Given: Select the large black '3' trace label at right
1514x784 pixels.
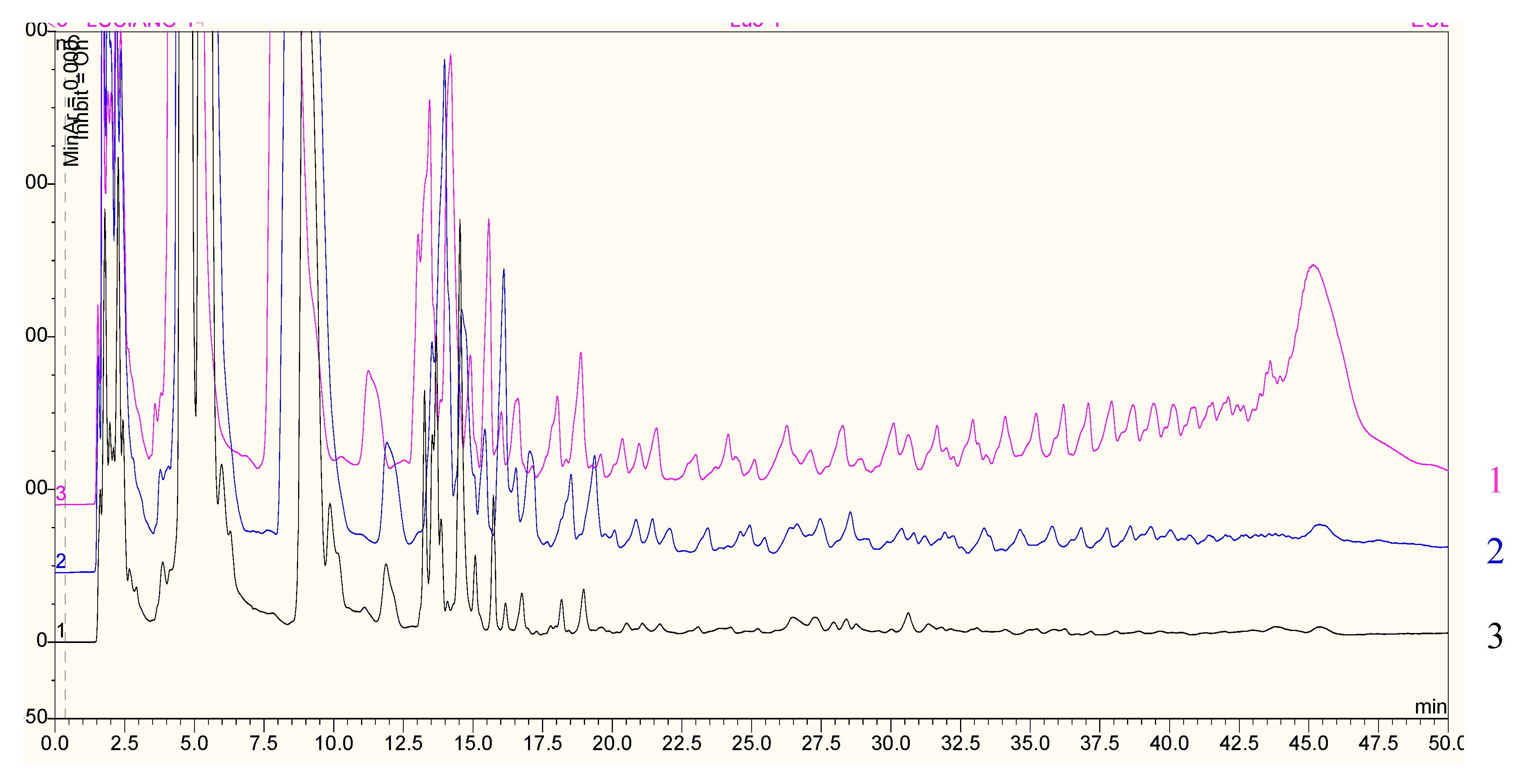Looking at the screenshot, I should click(1495, 636).
